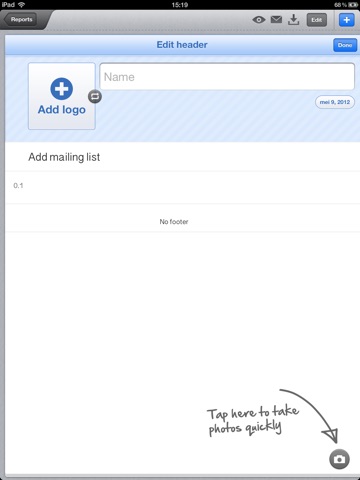Tap the handwritten photo tip text
The image size is (360, 480).
pos(253,420)
